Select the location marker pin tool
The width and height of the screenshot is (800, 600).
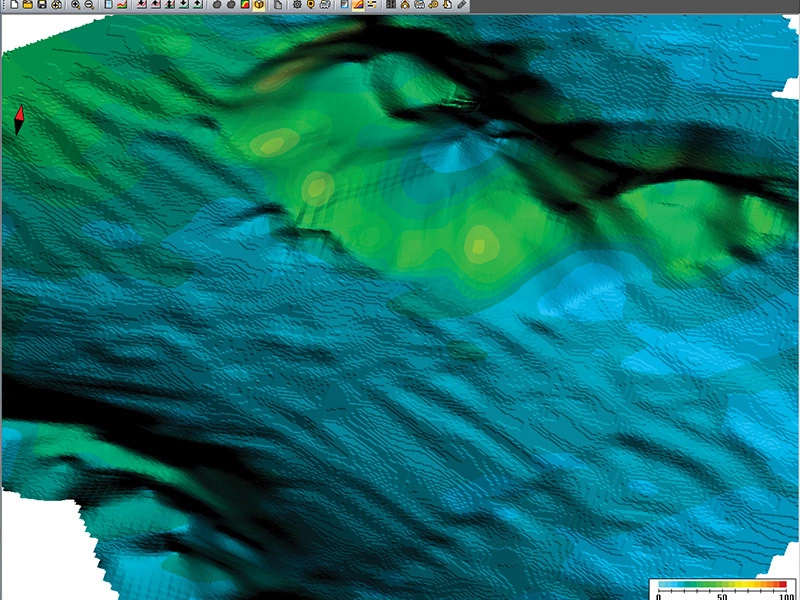click(x=310, y=7)
